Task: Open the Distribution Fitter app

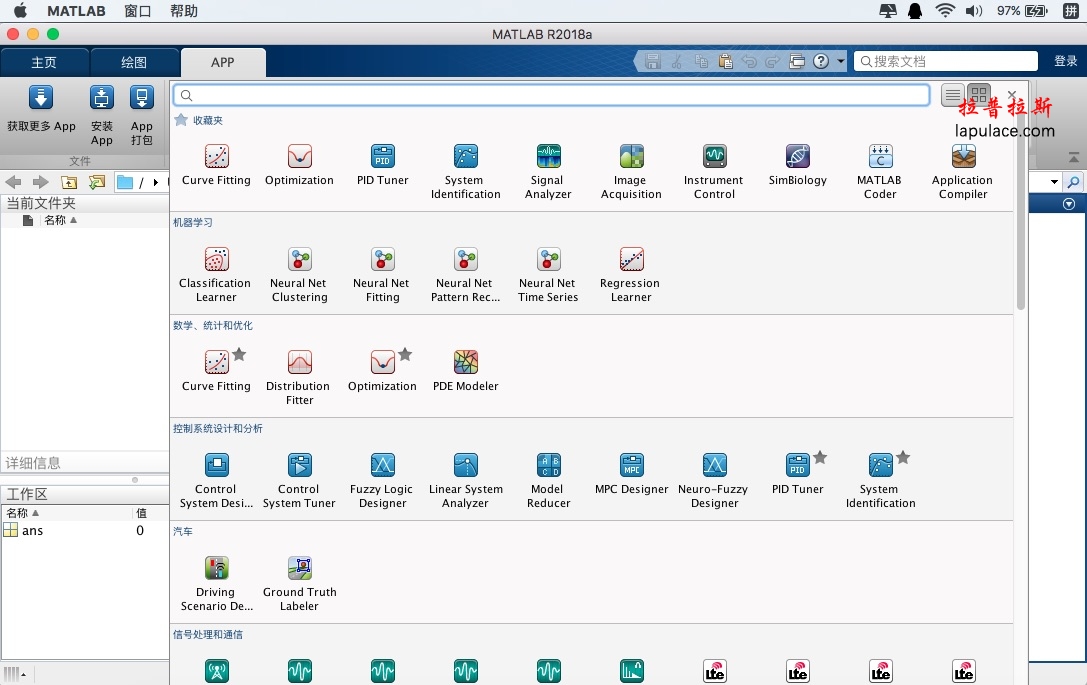Action: (299, 378)
